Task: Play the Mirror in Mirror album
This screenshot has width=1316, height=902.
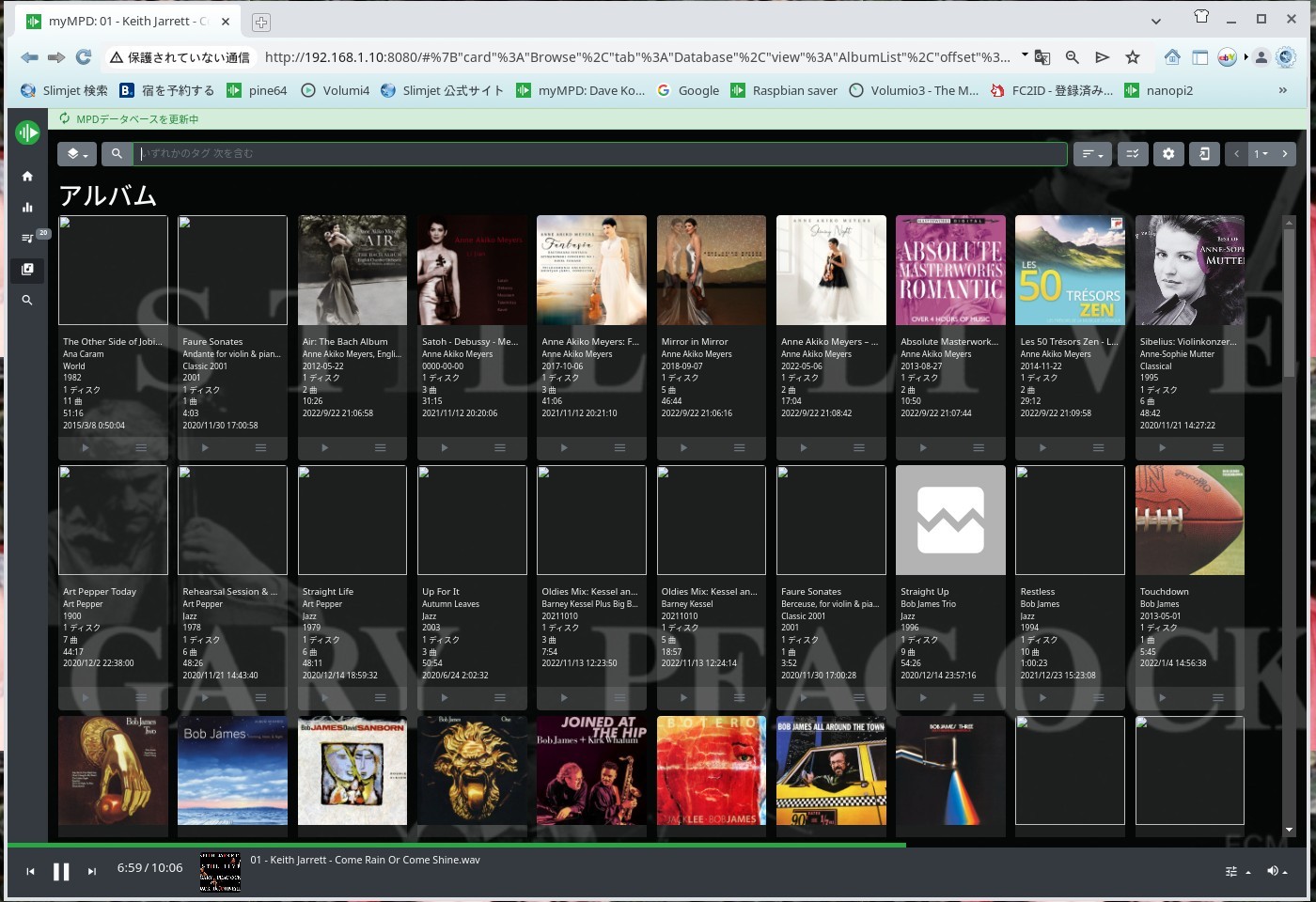Action: click(683, 448)
